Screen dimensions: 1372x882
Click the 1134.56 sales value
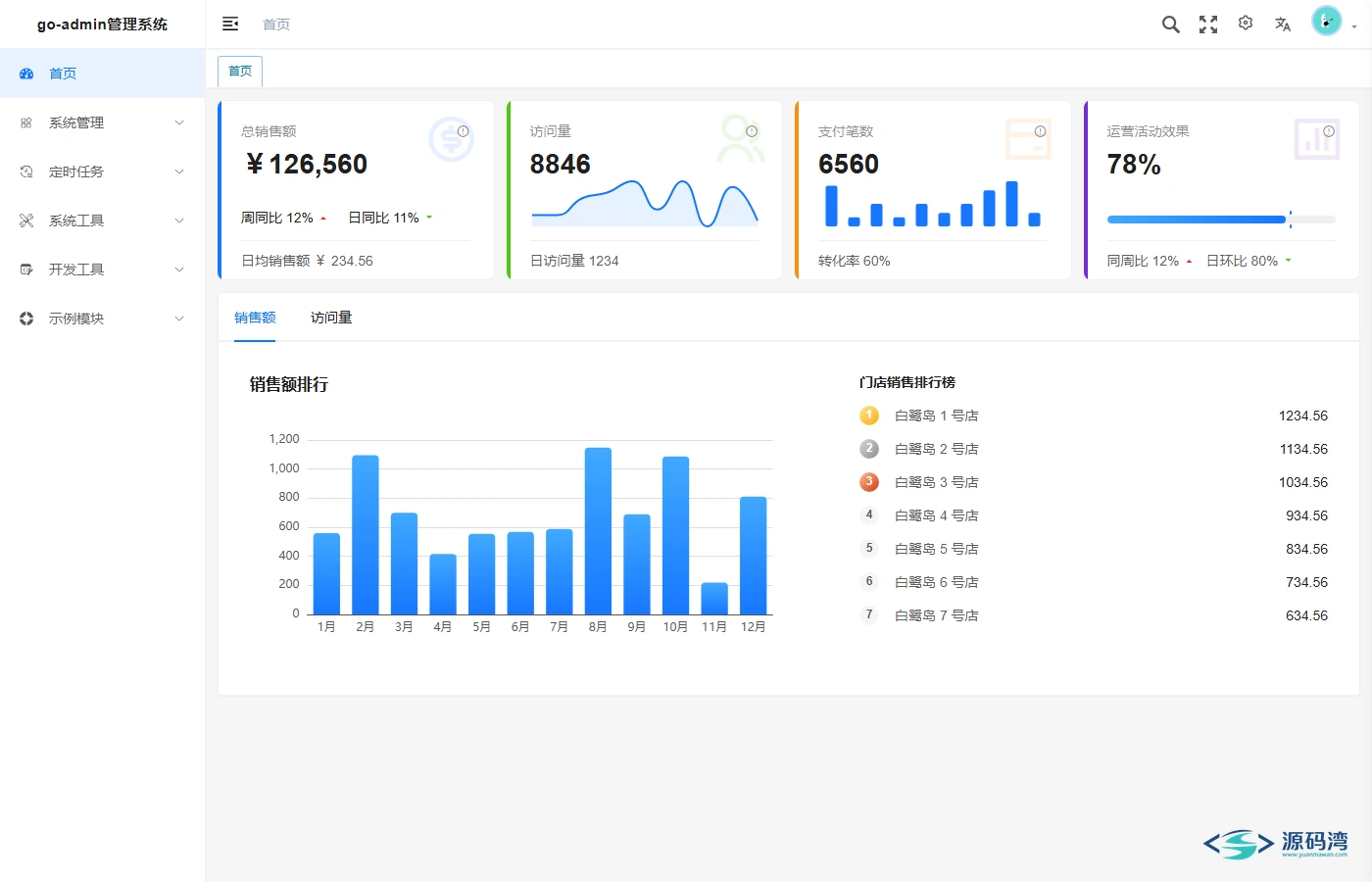click(x=1303, y=449)
